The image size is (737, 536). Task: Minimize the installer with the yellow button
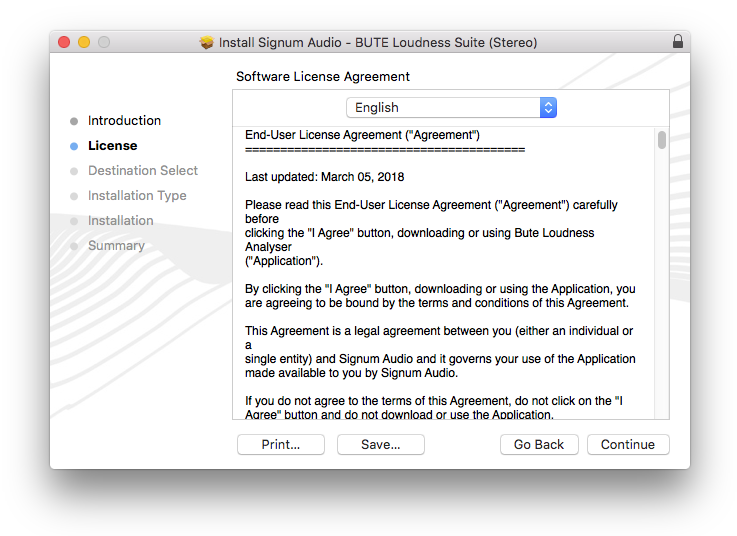click(84, 42)
